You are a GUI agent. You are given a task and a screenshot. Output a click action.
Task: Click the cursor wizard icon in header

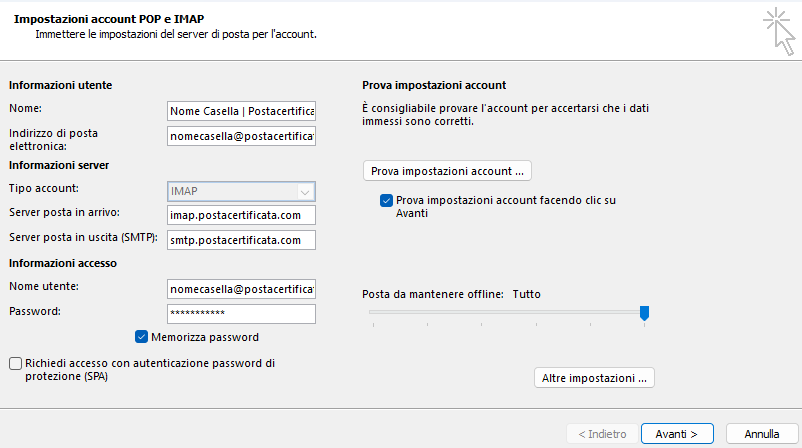[779, 31]
